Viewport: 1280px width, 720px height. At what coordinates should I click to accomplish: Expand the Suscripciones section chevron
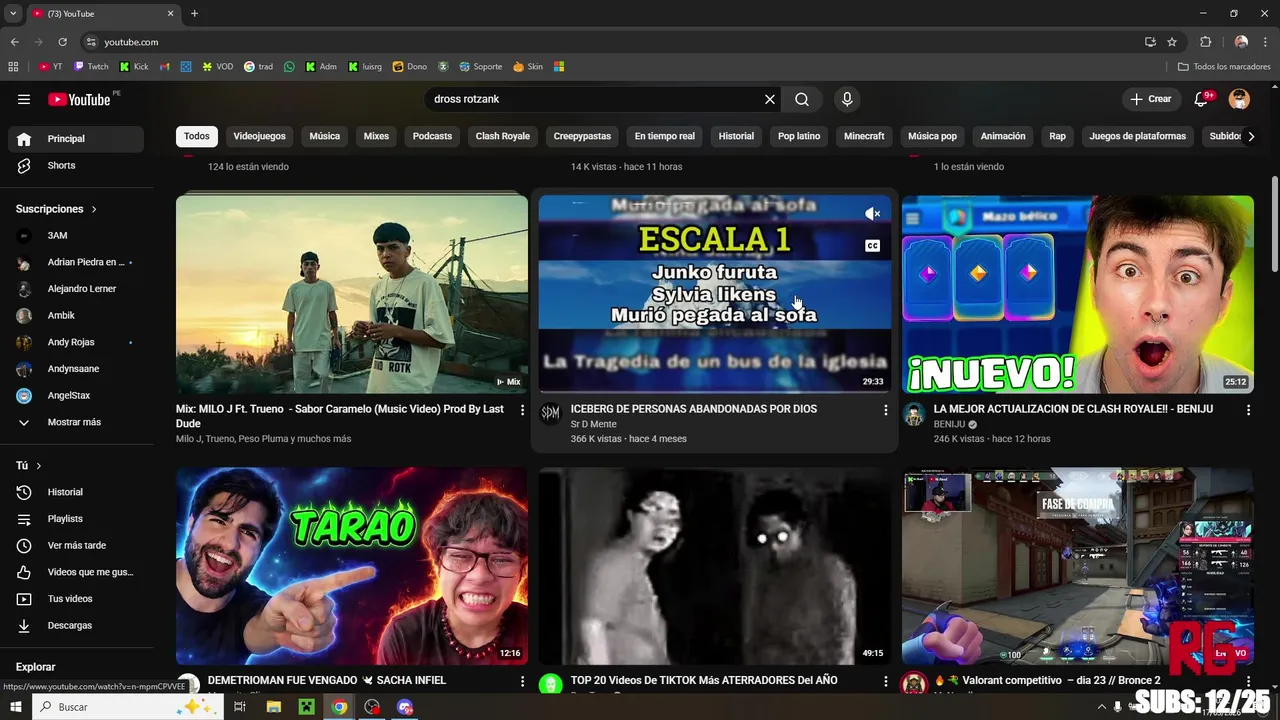[x=94, y=209]
